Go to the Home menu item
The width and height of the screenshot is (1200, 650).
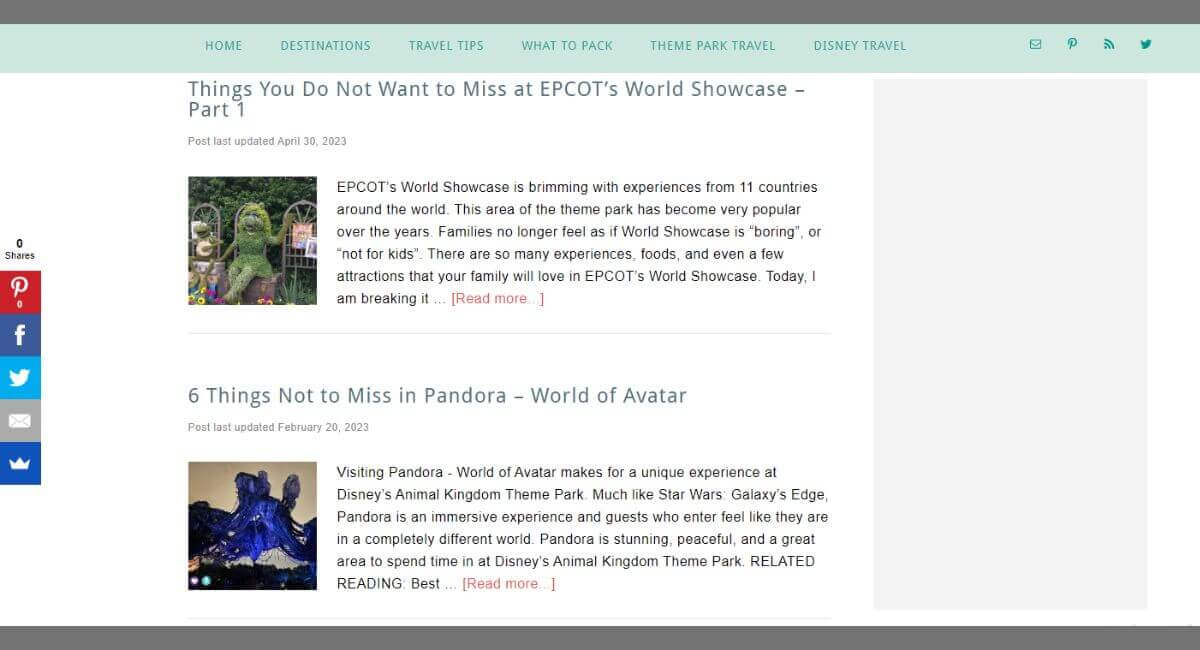[x=224, y=45]
